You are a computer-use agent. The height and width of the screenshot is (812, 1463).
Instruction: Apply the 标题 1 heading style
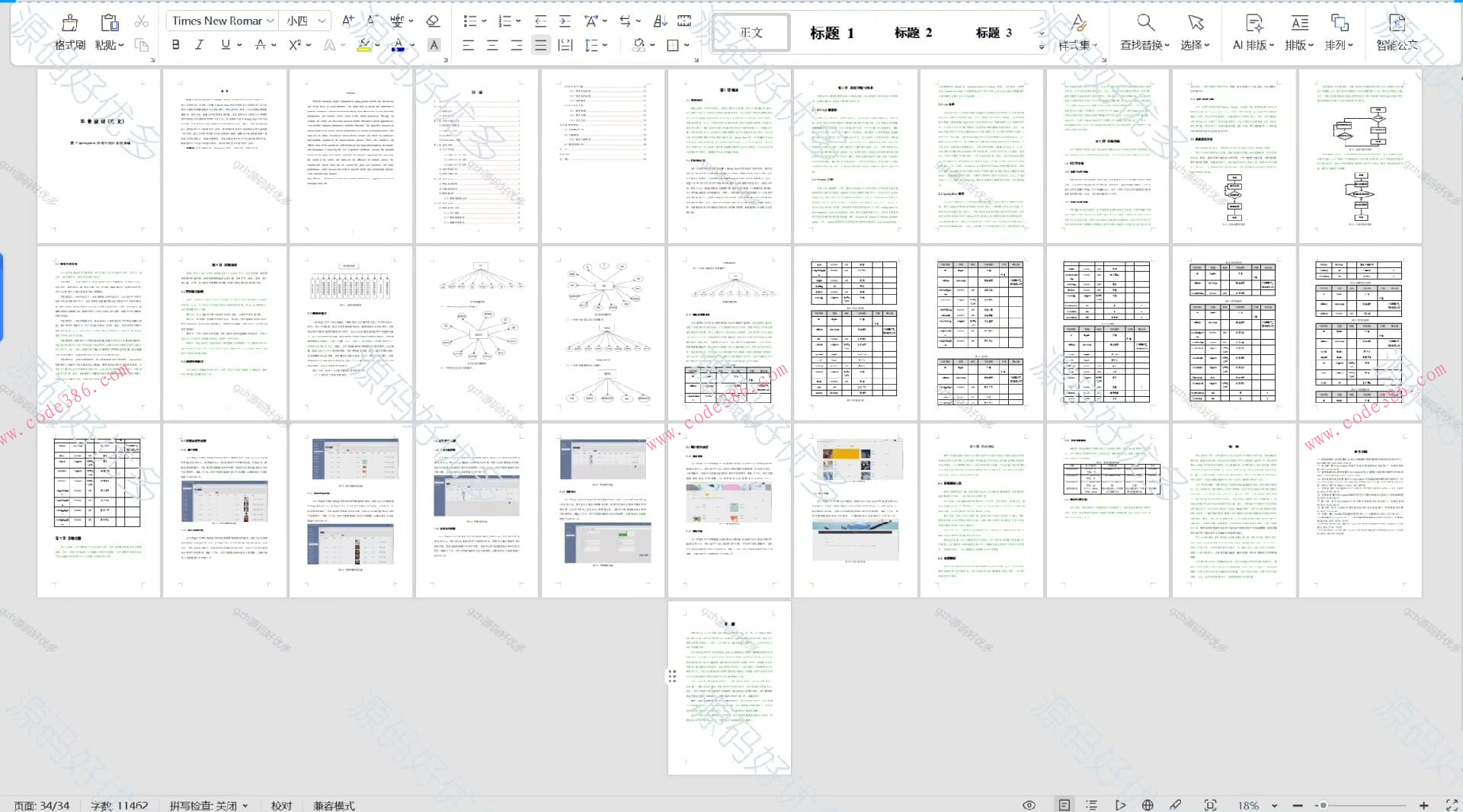pyautogui.click(x=831, y=33)
